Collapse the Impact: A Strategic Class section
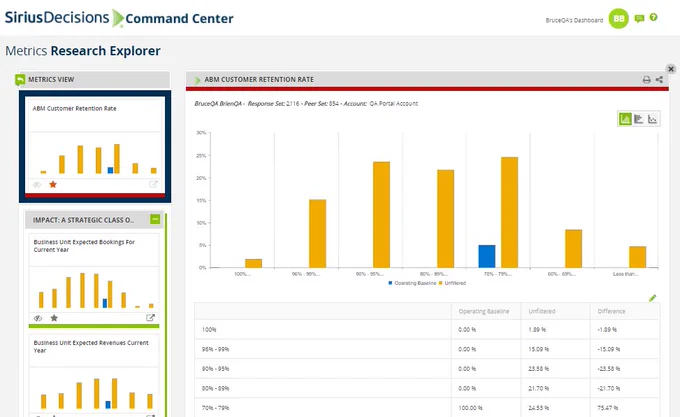The image size is (680, 417). click(x=155, y=219)
